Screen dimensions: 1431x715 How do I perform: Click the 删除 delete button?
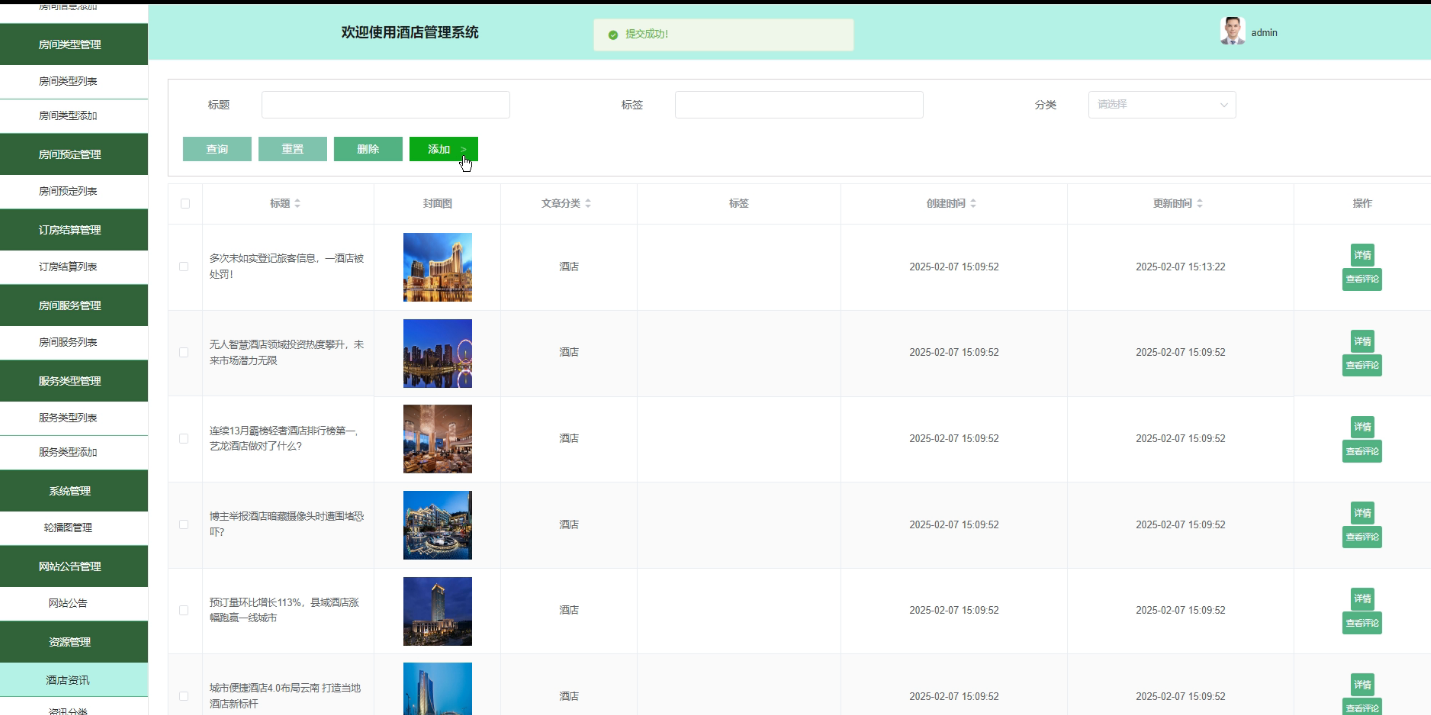click(x=368, y=149)
